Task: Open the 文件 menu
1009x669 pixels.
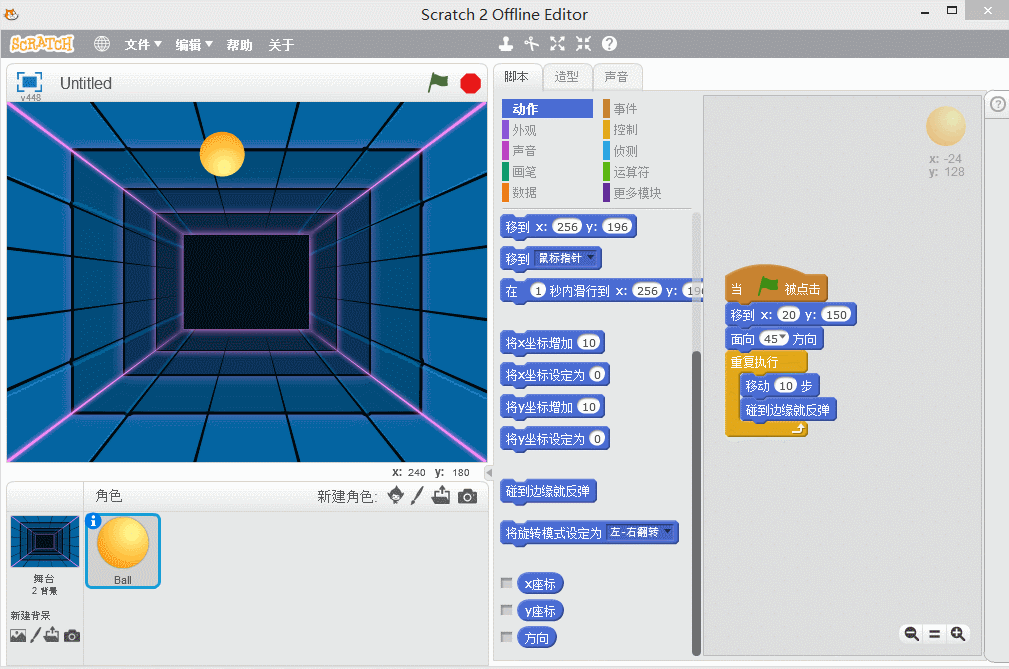Action: (x=143, y=44)
